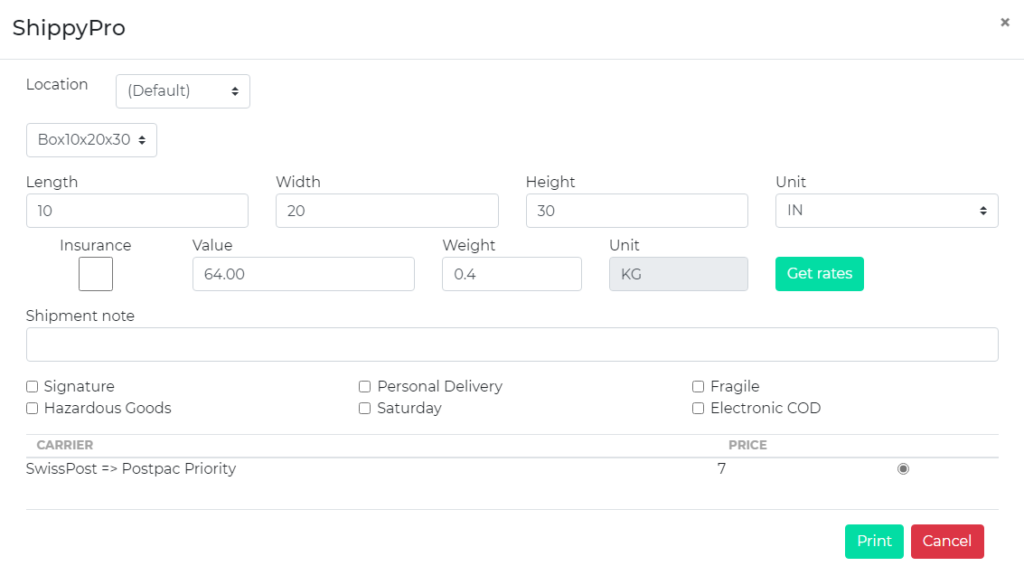Mark the shipment as Fragile
The image size is (1024, 585).
(x=697, y=386)
